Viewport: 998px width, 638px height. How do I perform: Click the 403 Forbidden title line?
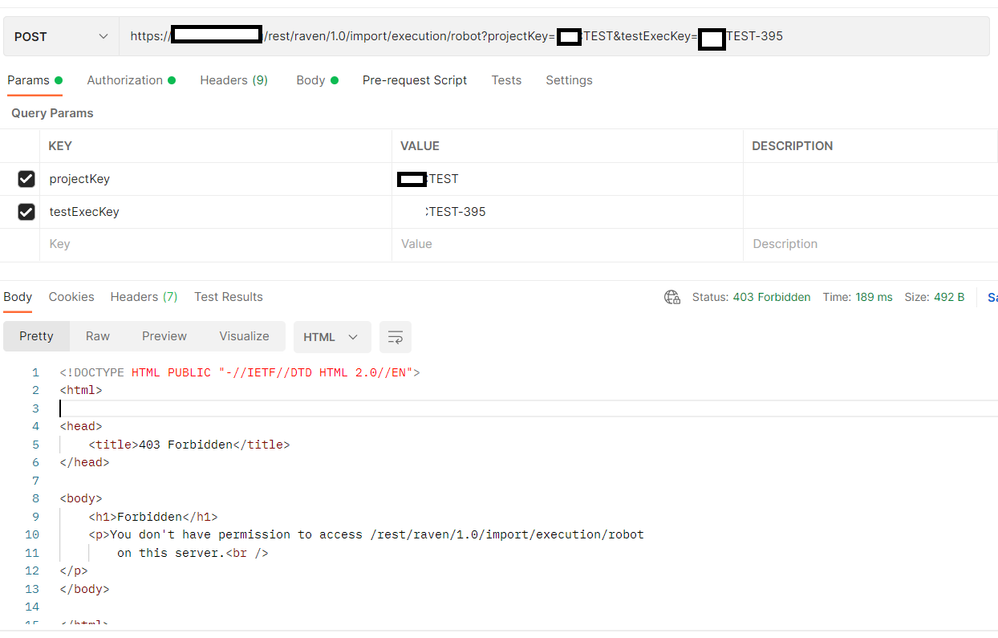tap(189, 444)
